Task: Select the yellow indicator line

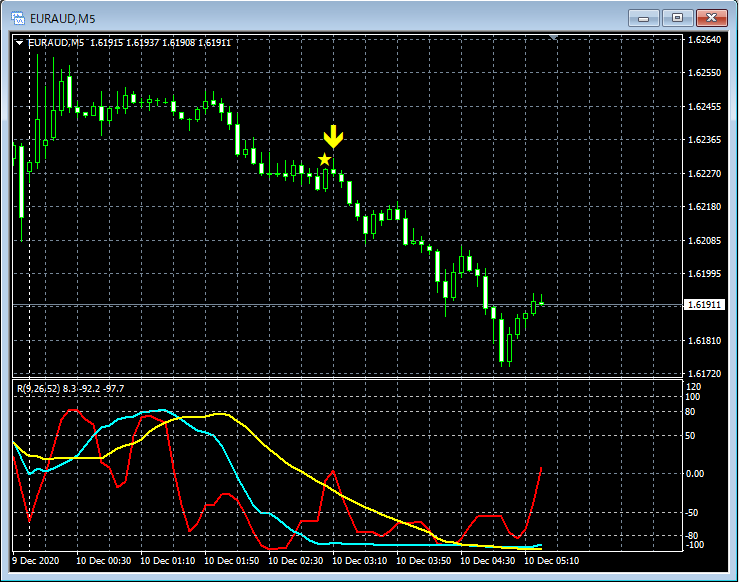Action: pyautogui.click(x=300, y=472)
